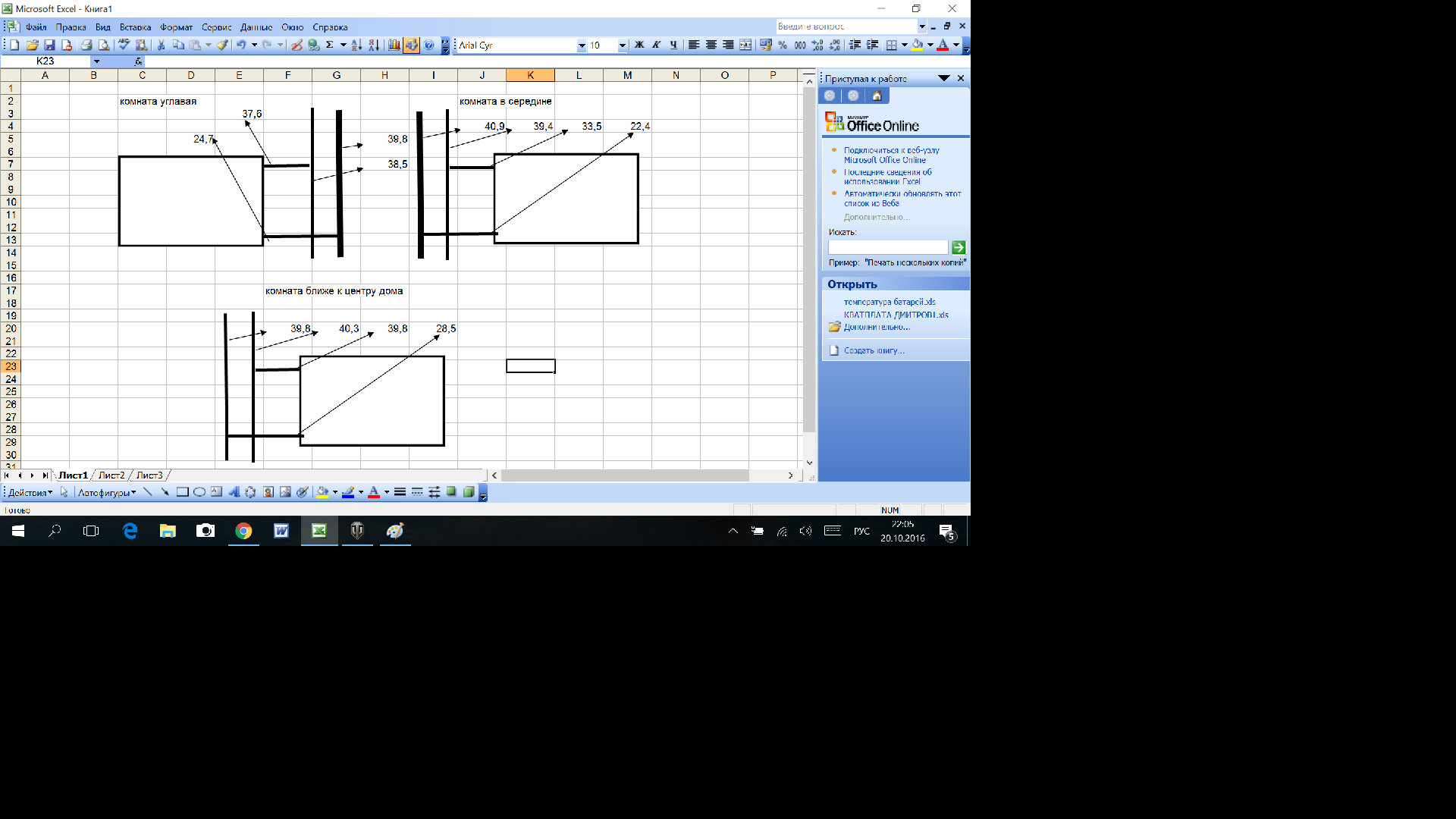The height and width of the screenshot is (819, 1456).
Task: Align text left in cell
Action: point(693,45)
